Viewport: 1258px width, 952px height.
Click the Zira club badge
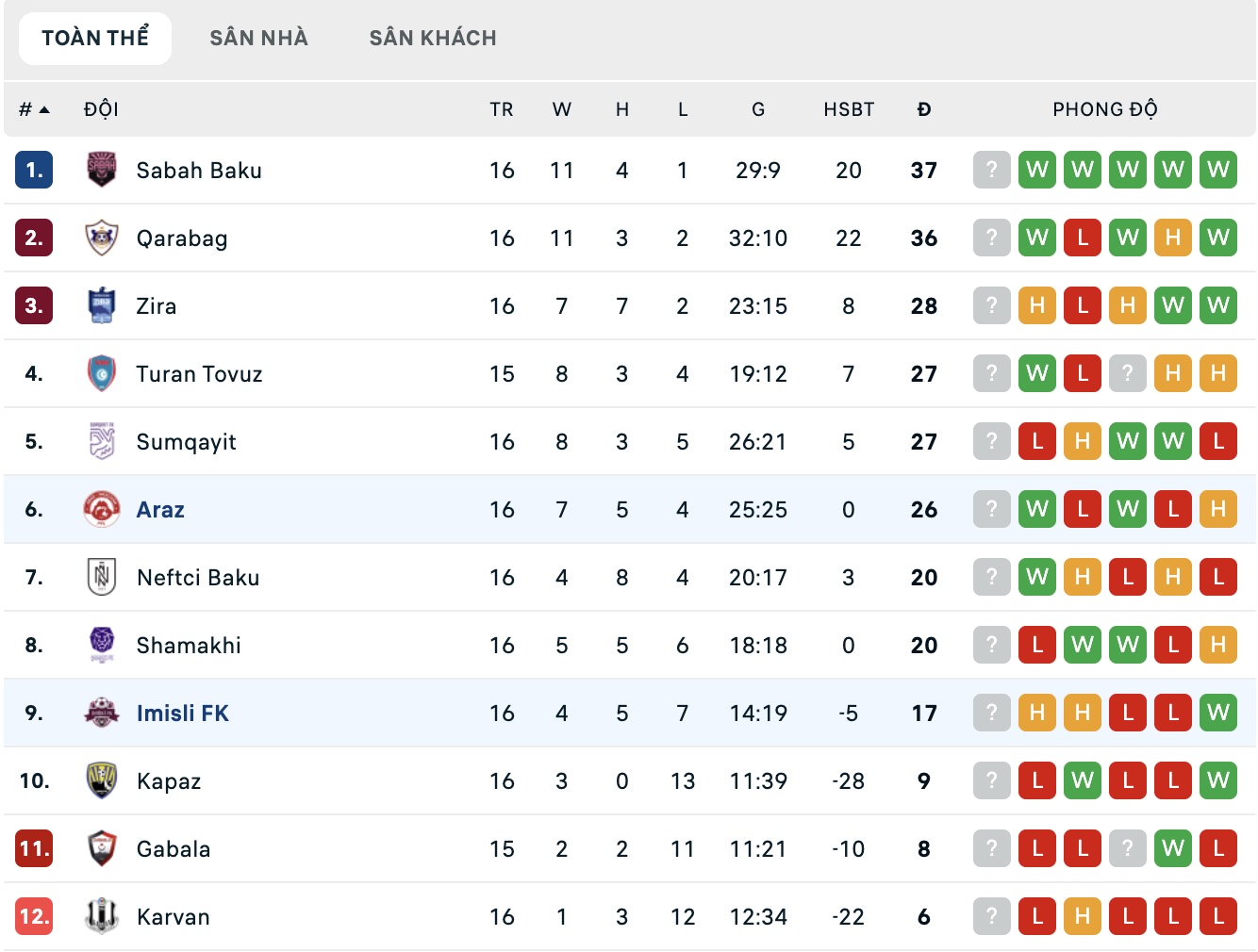tap(101, 305)
